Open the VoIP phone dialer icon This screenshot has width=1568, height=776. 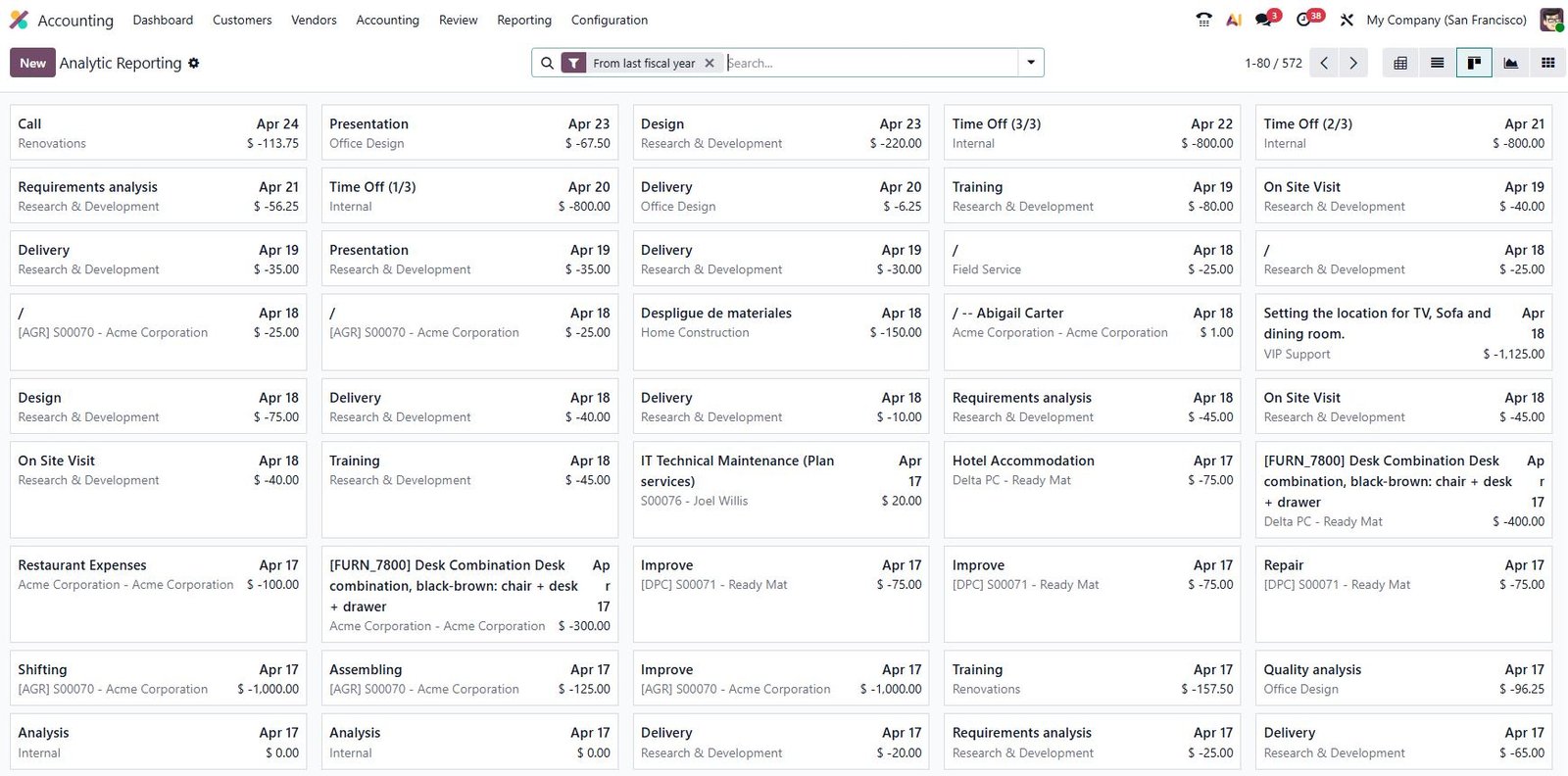click(1203, 20)
